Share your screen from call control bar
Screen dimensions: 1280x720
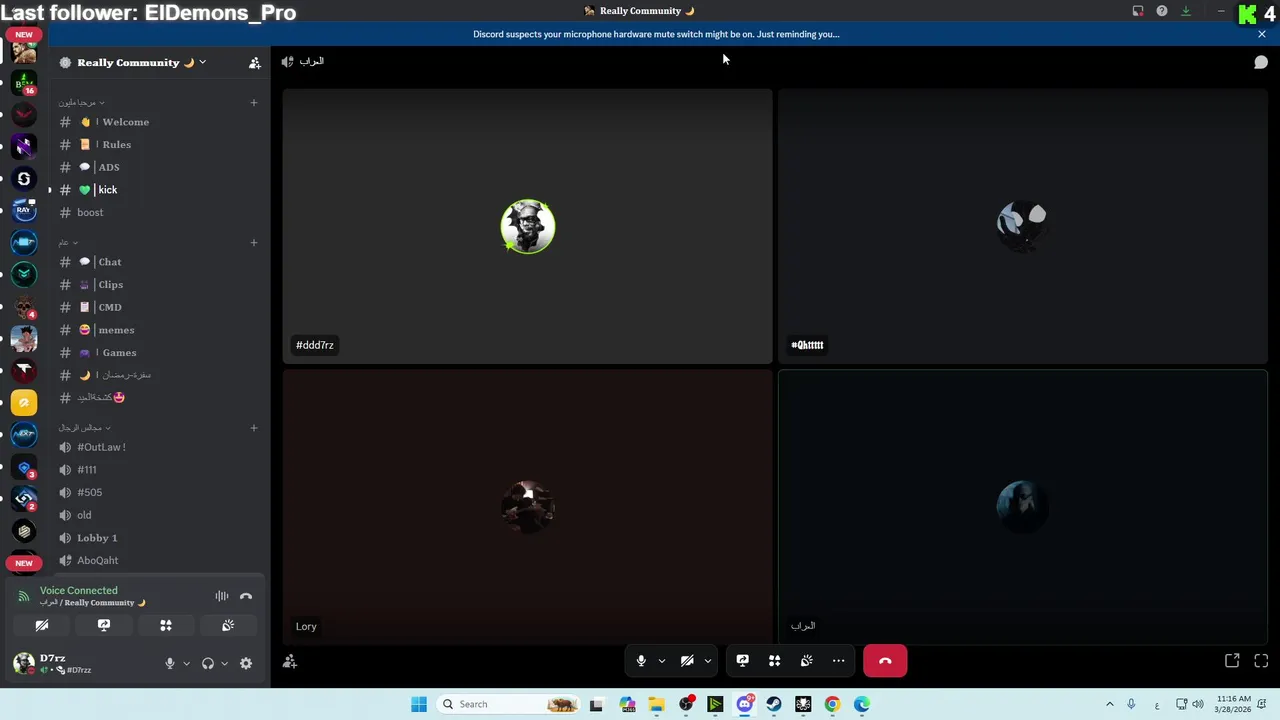click(742, 661)
